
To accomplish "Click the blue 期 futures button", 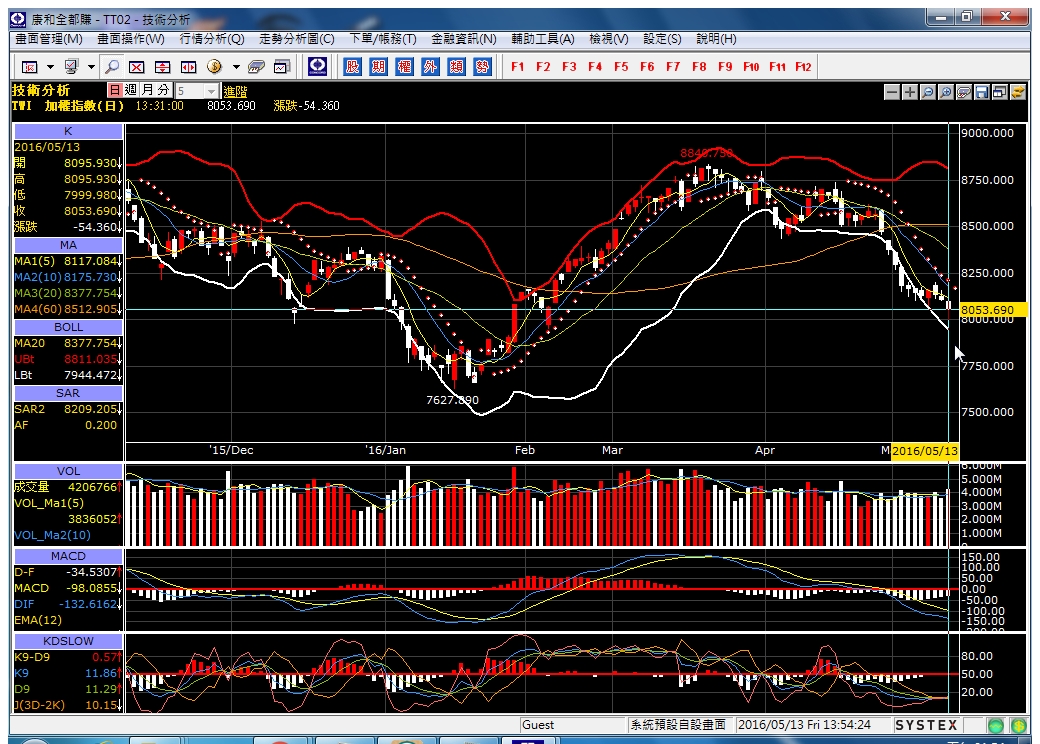I will tap(378, 66).
